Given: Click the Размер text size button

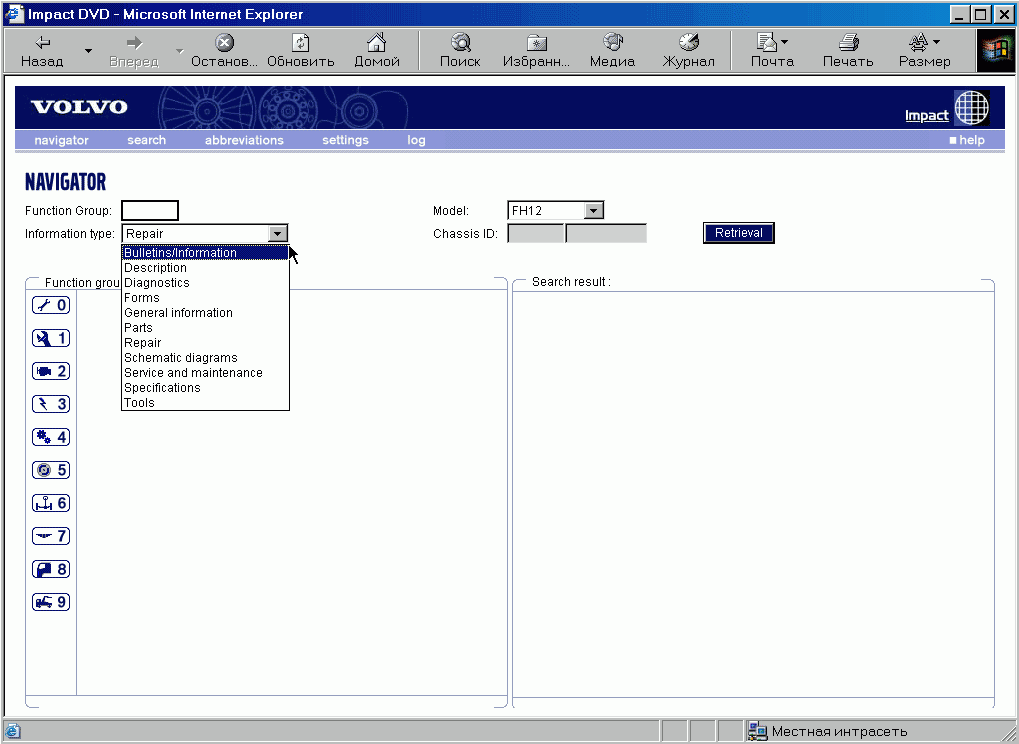Looking at the screenshot, I should point(924,51).
